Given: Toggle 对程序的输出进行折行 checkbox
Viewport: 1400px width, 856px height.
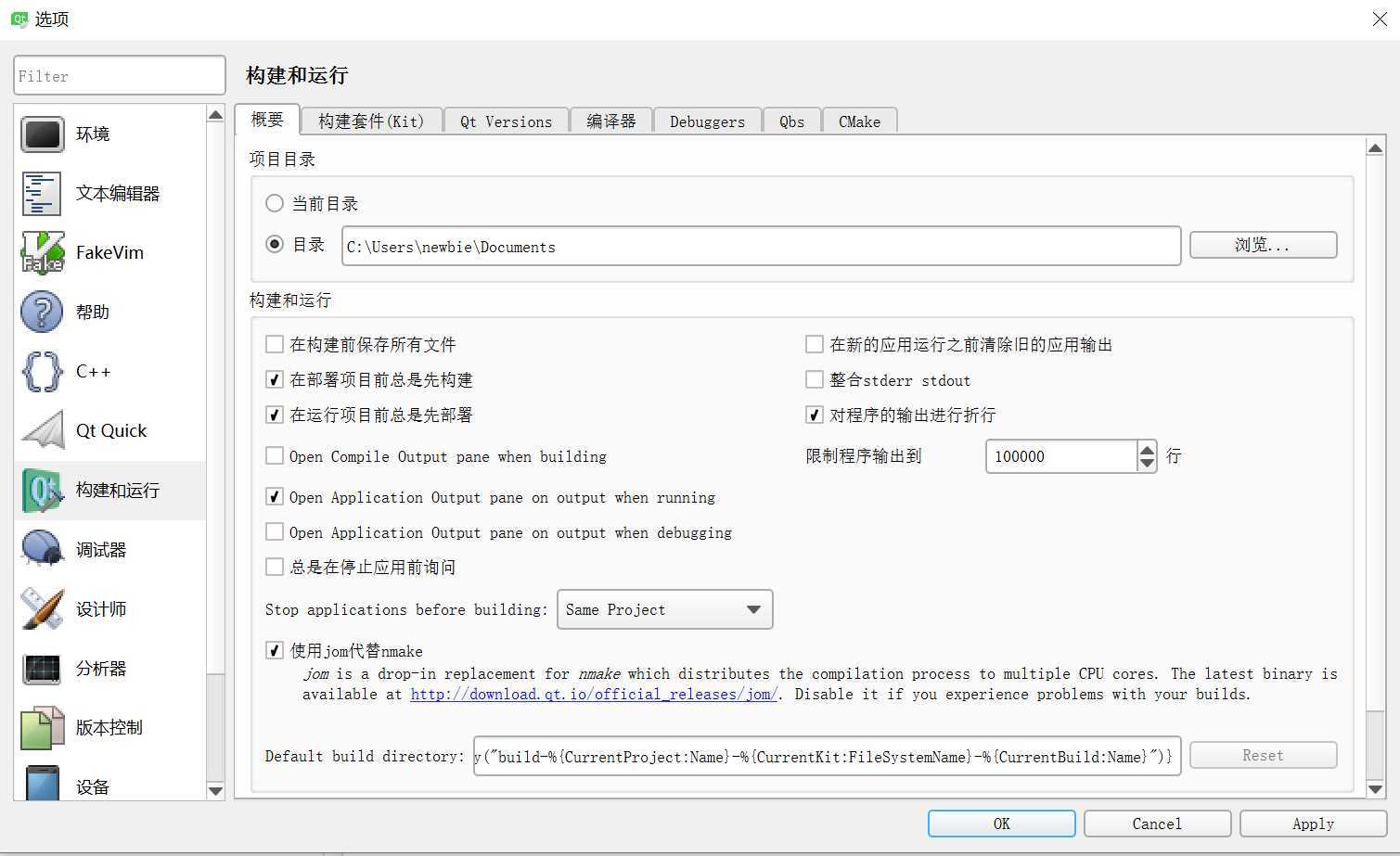Looking at the screenshot, I should [815, 415].
